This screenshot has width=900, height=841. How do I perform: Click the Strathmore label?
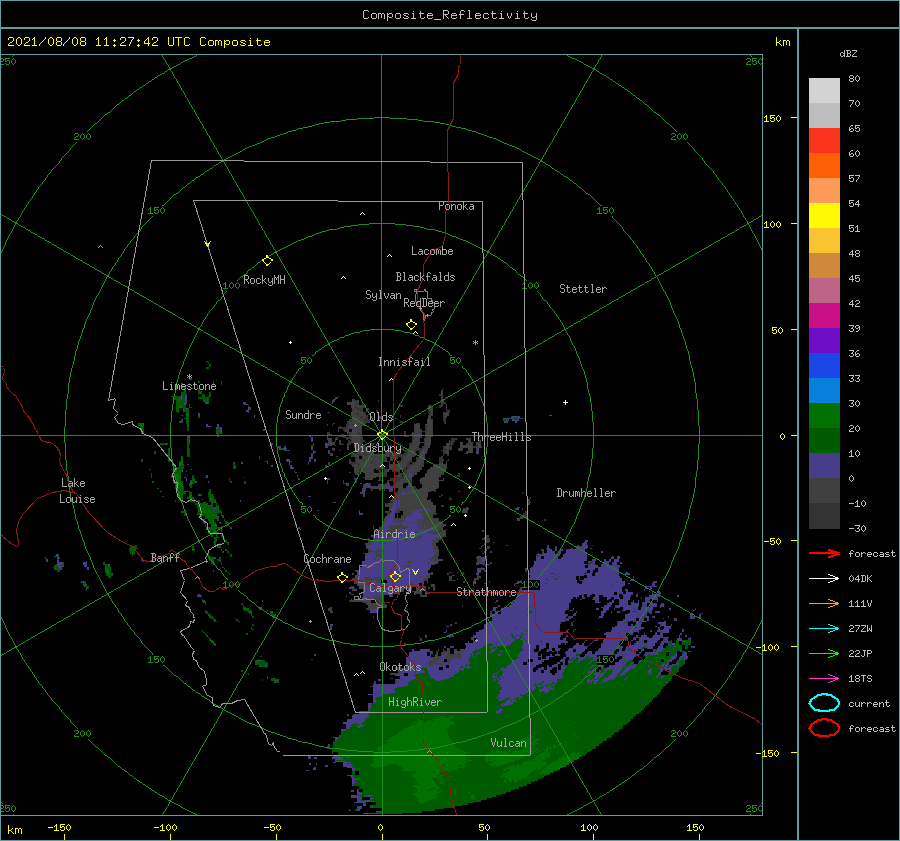click(x=486, y=592)
